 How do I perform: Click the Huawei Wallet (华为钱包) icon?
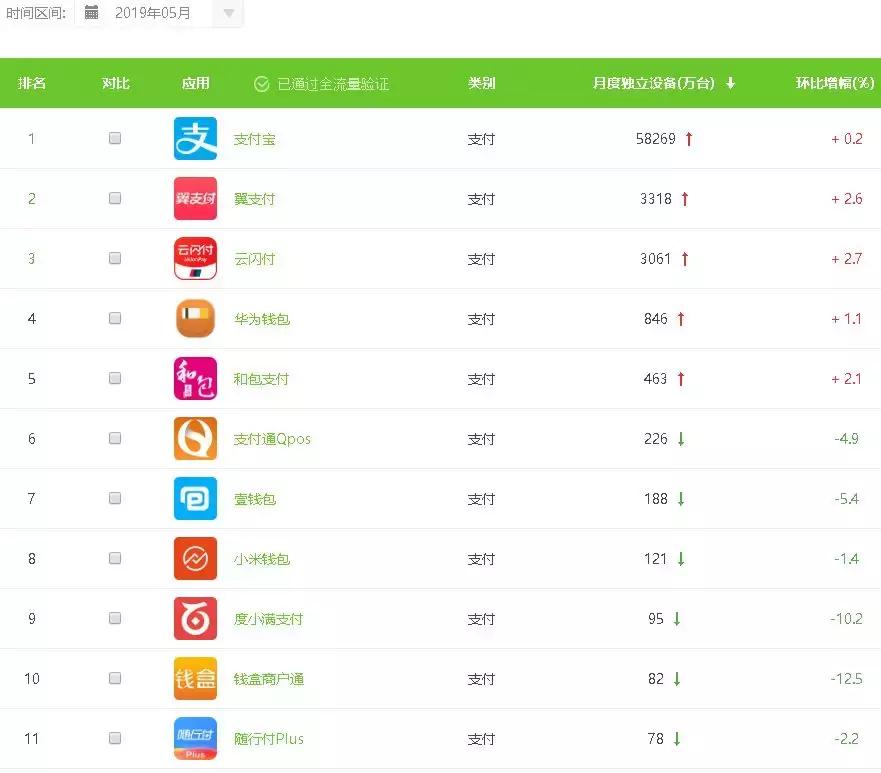195,318
